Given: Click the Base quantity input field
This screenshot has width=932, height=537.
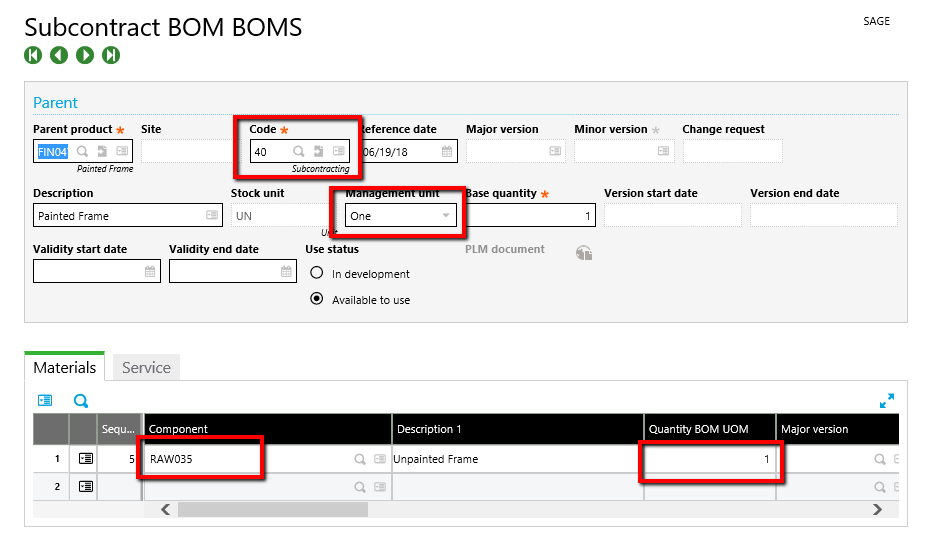Looking at the screenshot, I should click(530, 216).
